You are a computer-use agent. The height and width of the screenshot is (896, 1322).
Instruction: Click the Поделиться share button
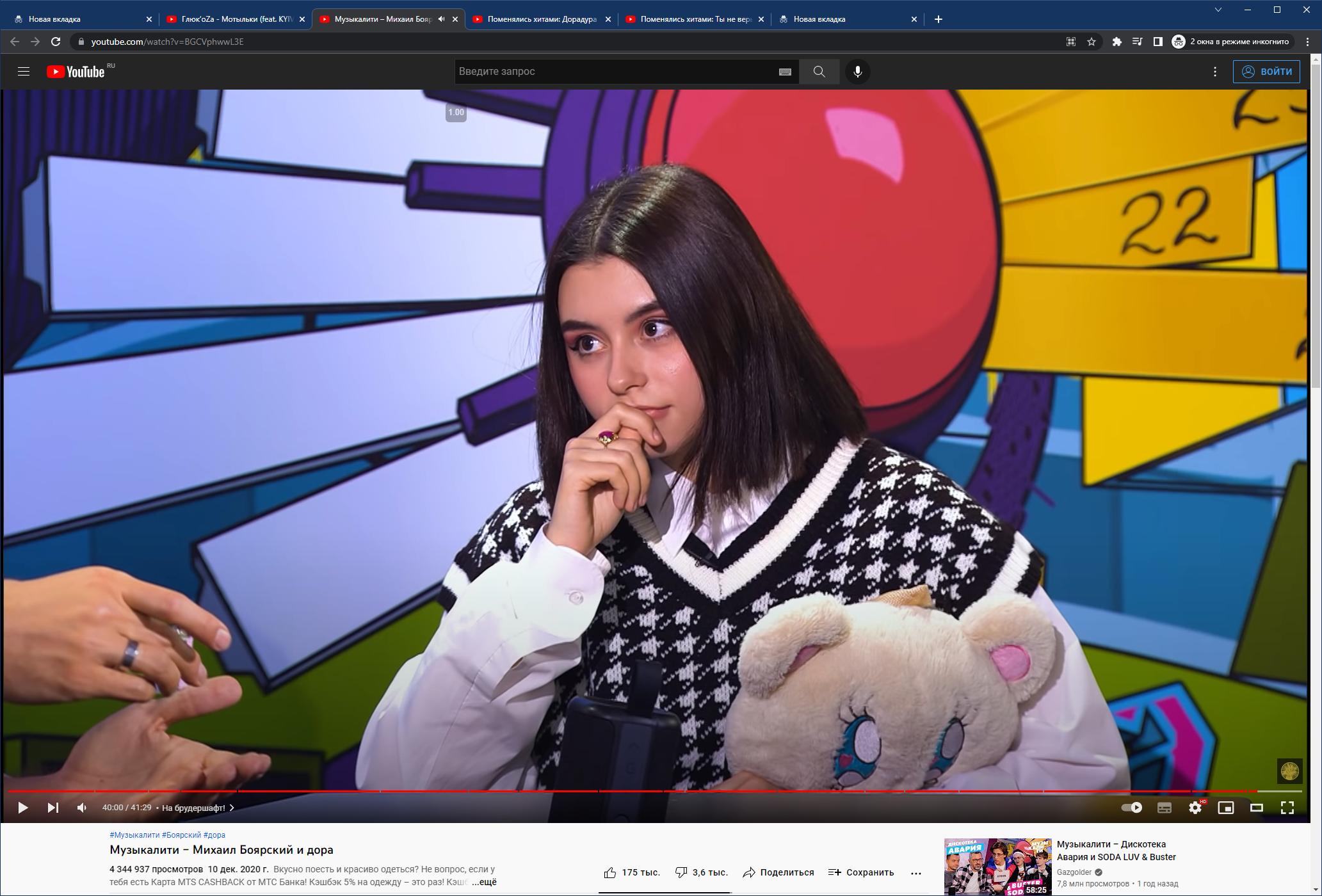[778, 872]
